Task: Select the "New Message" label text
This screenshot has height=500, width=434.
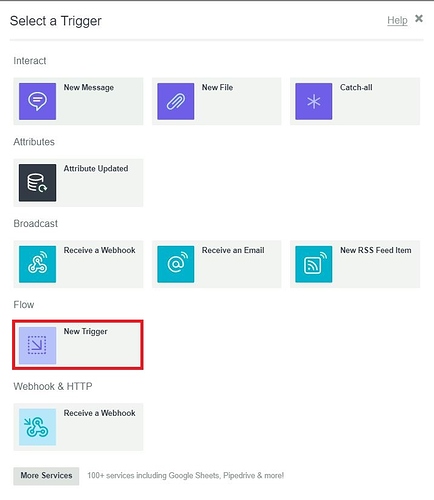Action: point(89,87)
